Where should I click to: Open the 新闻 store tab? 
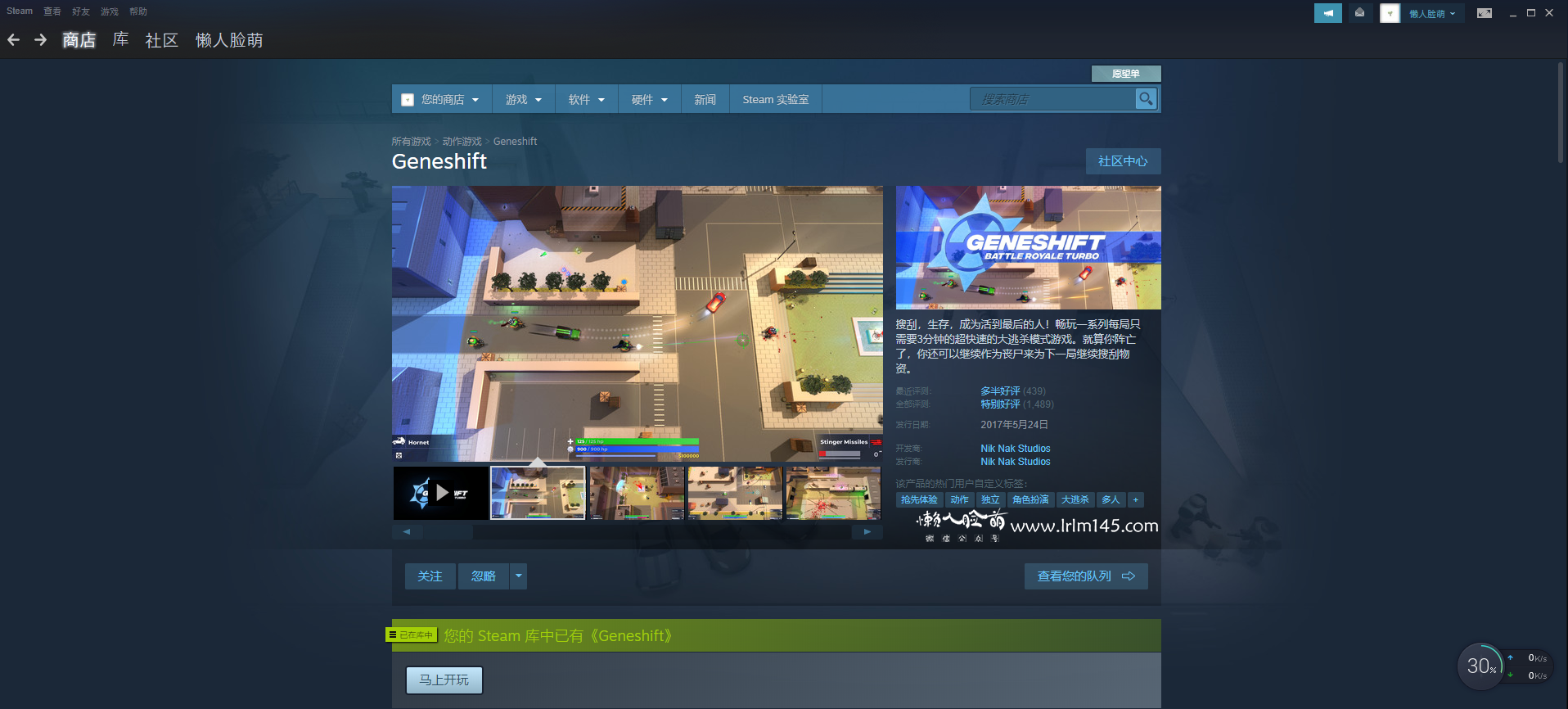(705, 100)
